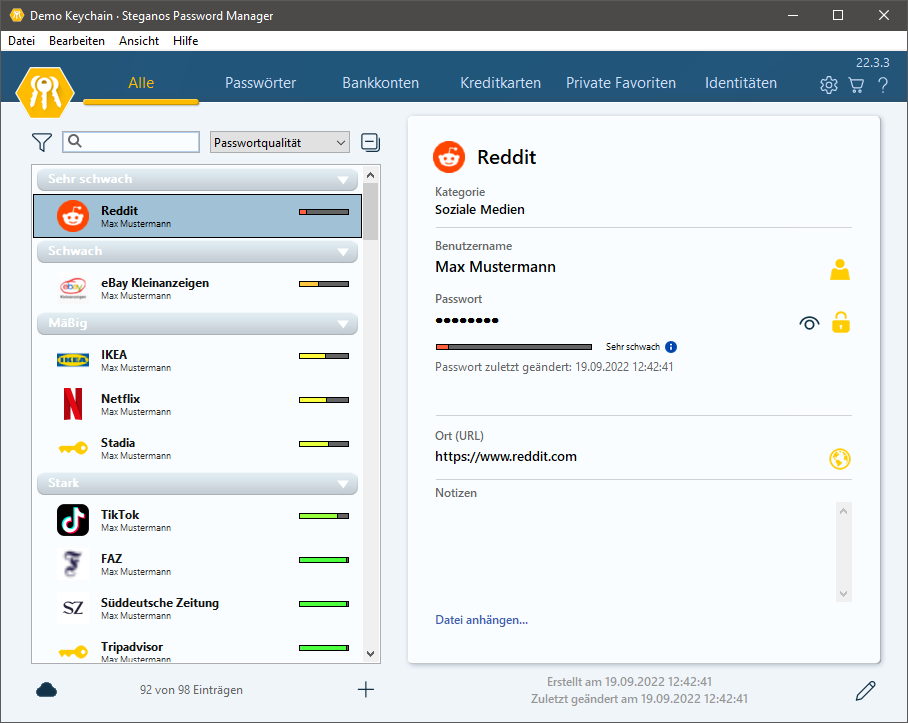Copy username with the person icon
This screenshot has width=908, height=723.
pos(840,270)
